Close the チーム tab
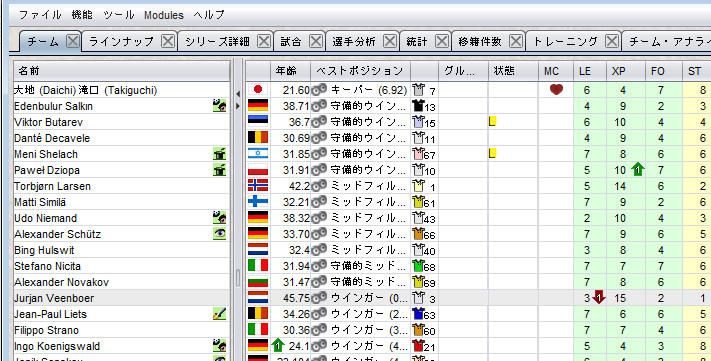This screenshot has width=711, height=361. (x=73, y=41)
